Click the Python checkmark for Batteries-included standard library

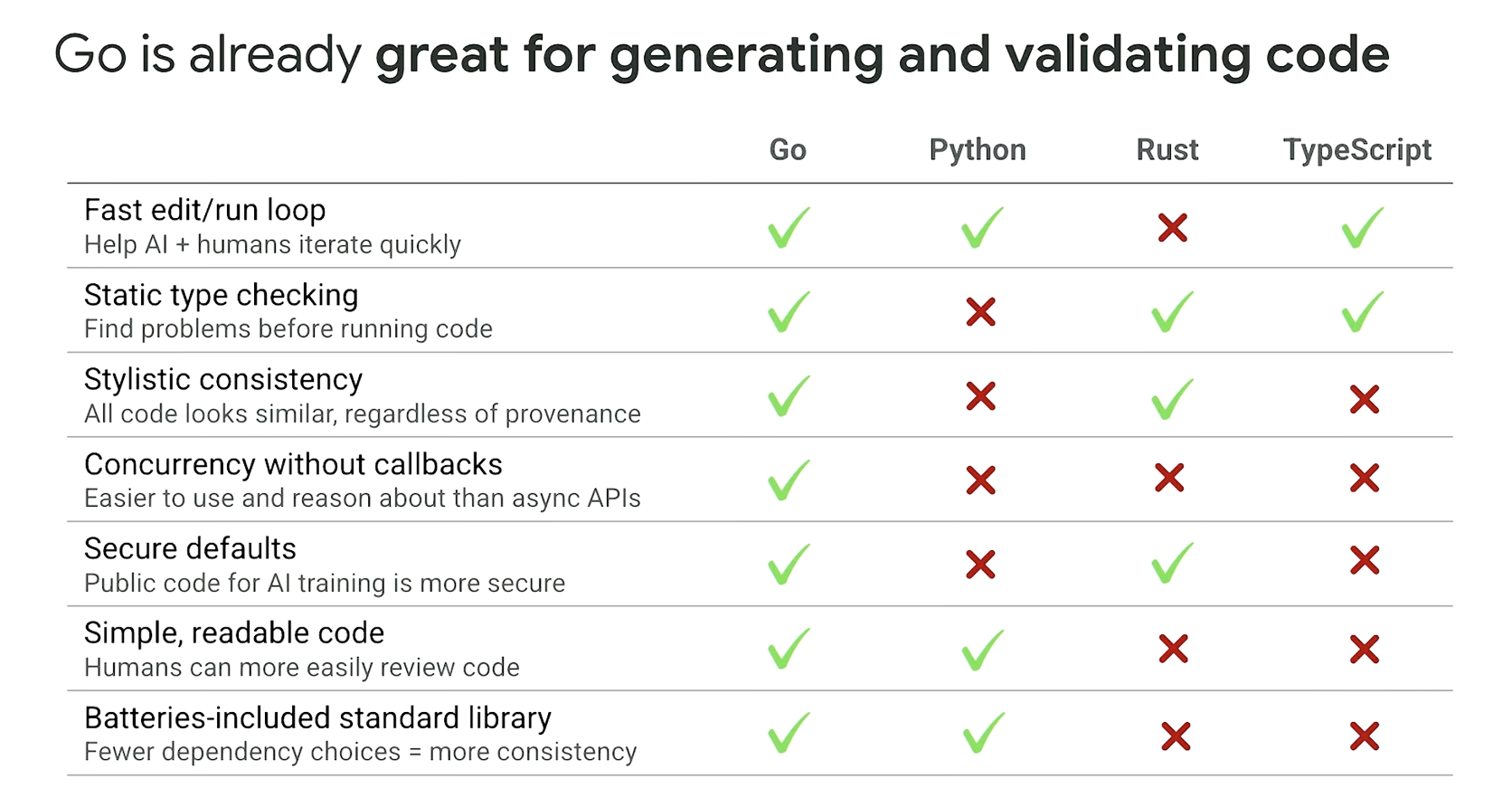(984, 733)
